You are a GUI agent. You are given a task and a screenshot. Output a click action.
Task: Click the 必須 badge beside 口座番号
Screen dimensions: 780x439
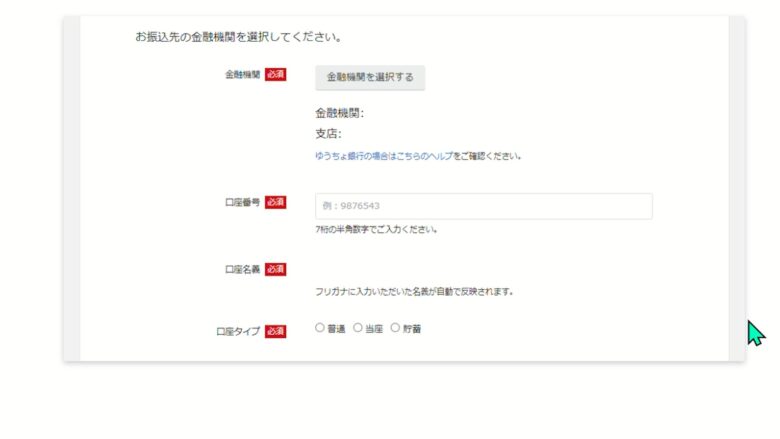pyautogui.click(x=276, y=202)
